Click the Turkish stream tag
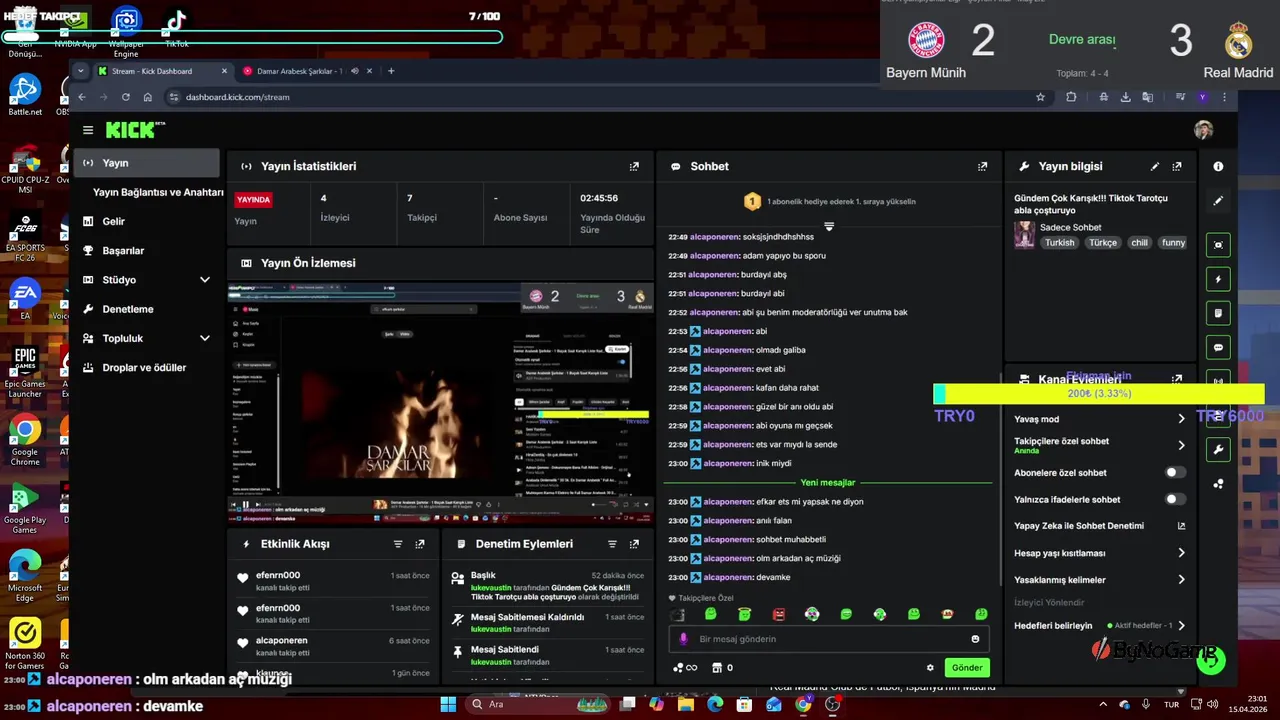The width and height of the screenshot is (1280, 720). coord(1060,243)
